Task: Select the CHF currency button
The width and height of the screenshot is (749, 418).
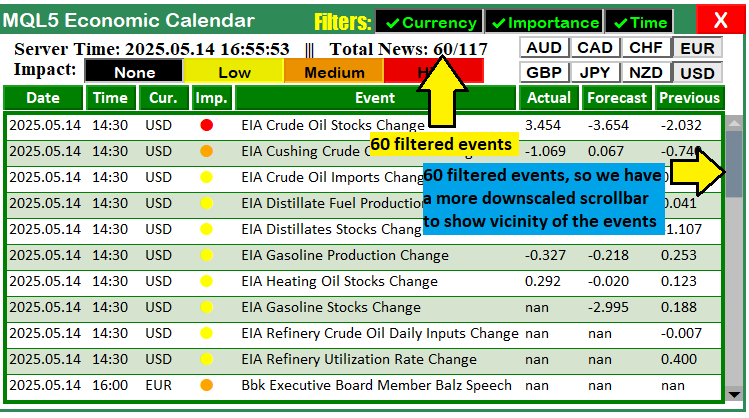Action: [x=646, y=48]
